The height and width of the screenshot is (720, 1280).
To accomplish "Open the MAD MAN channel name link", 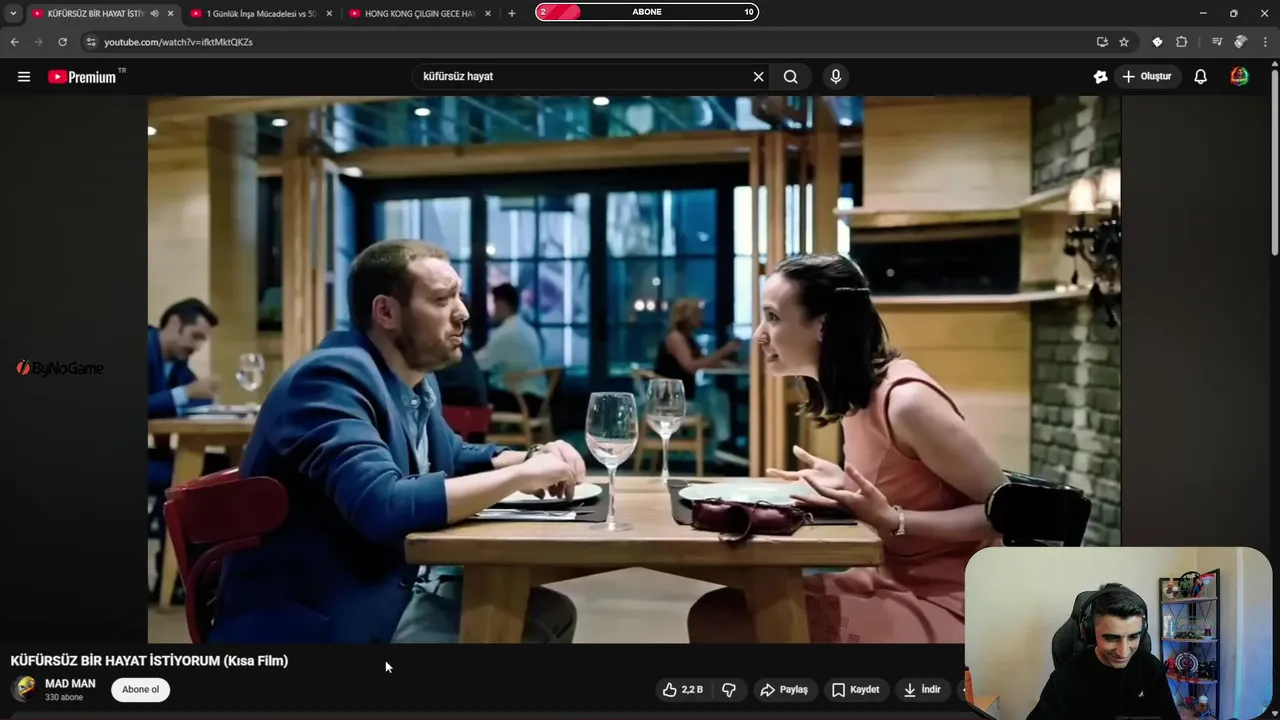I will [70, 684].
